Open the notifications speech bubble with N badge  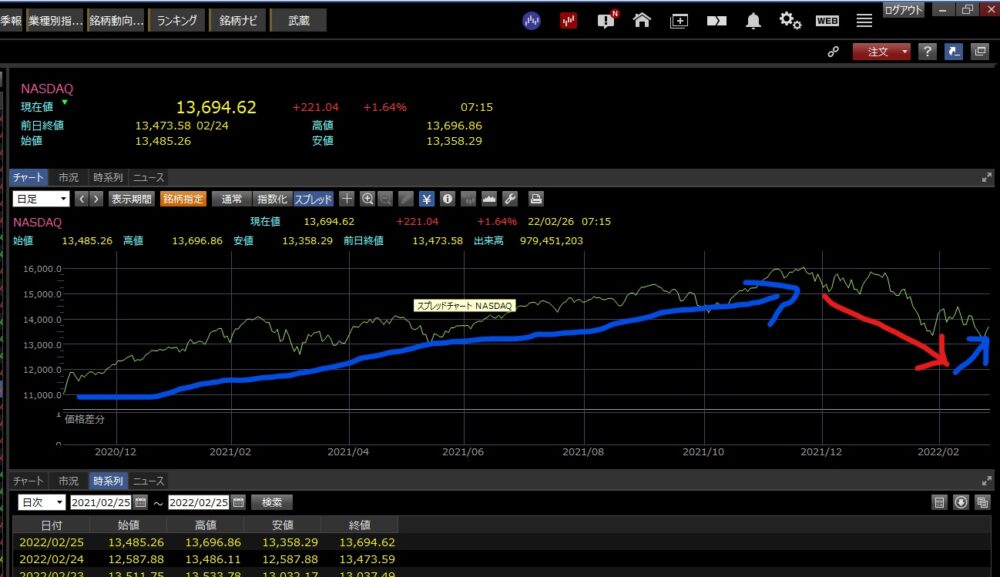coord(607,20)
